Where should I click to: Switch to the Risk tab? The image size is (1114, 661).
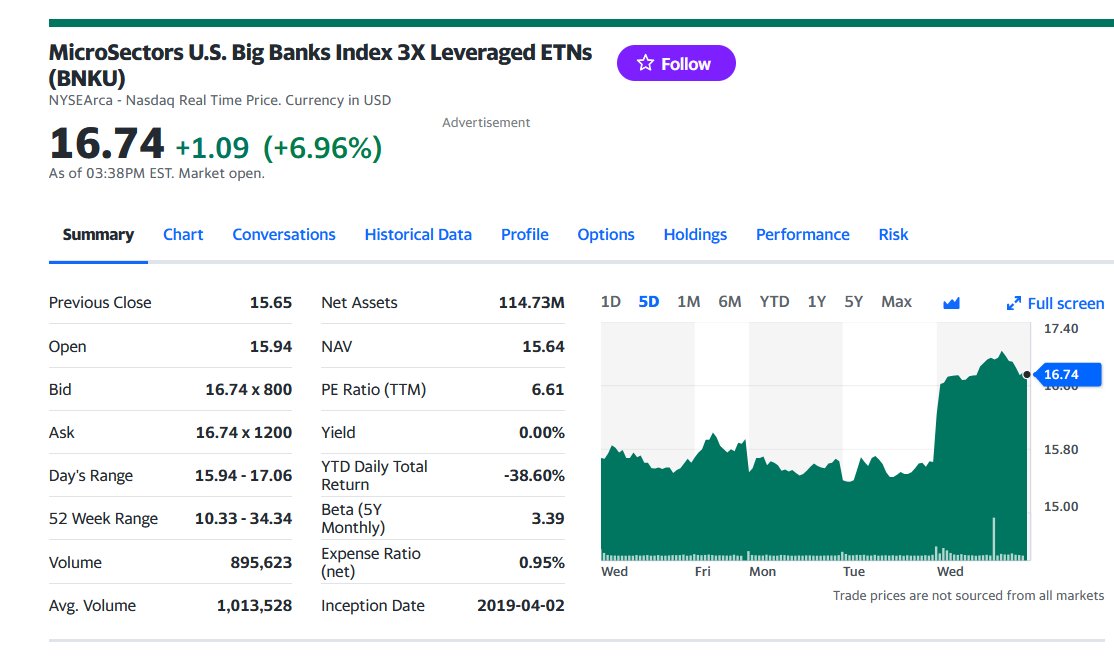(x=893, y=235)
